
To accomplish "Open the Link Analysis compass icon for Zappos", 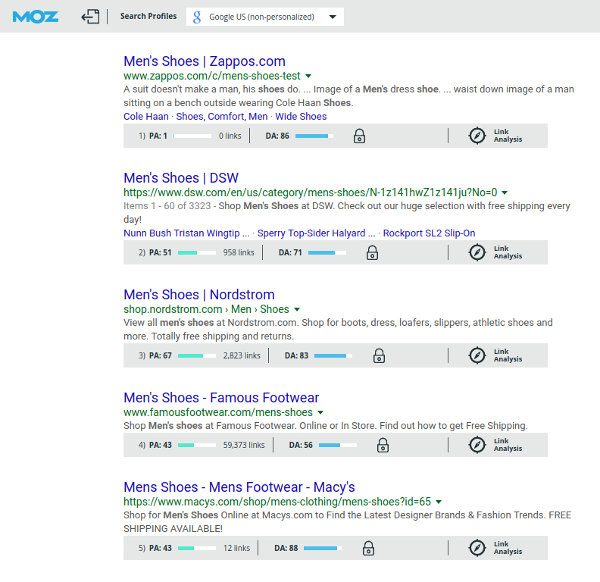I will 477,135.
